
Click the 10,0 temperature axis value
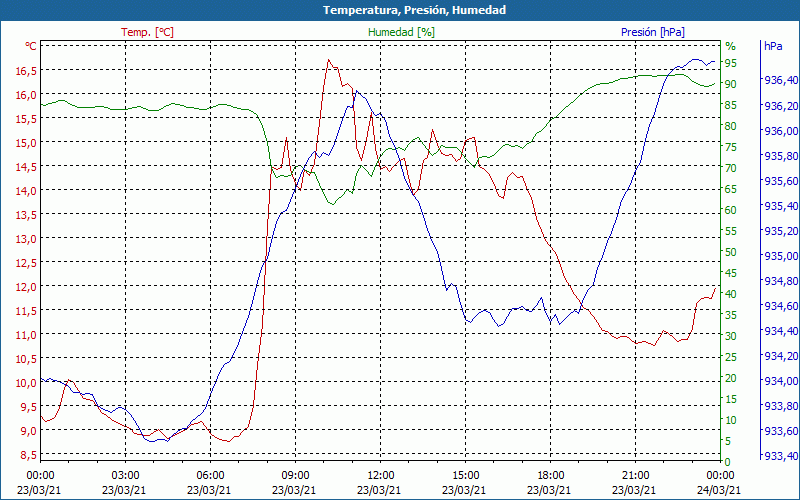[x=26, y=382]
